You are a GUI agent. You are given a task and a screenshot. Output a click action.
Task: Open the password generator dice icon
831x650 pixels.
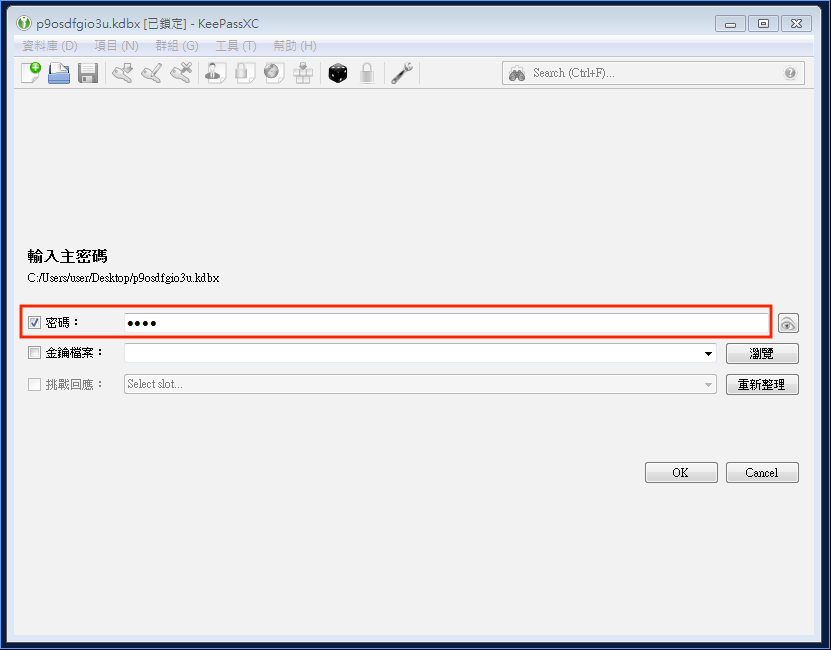coord(338,73)
